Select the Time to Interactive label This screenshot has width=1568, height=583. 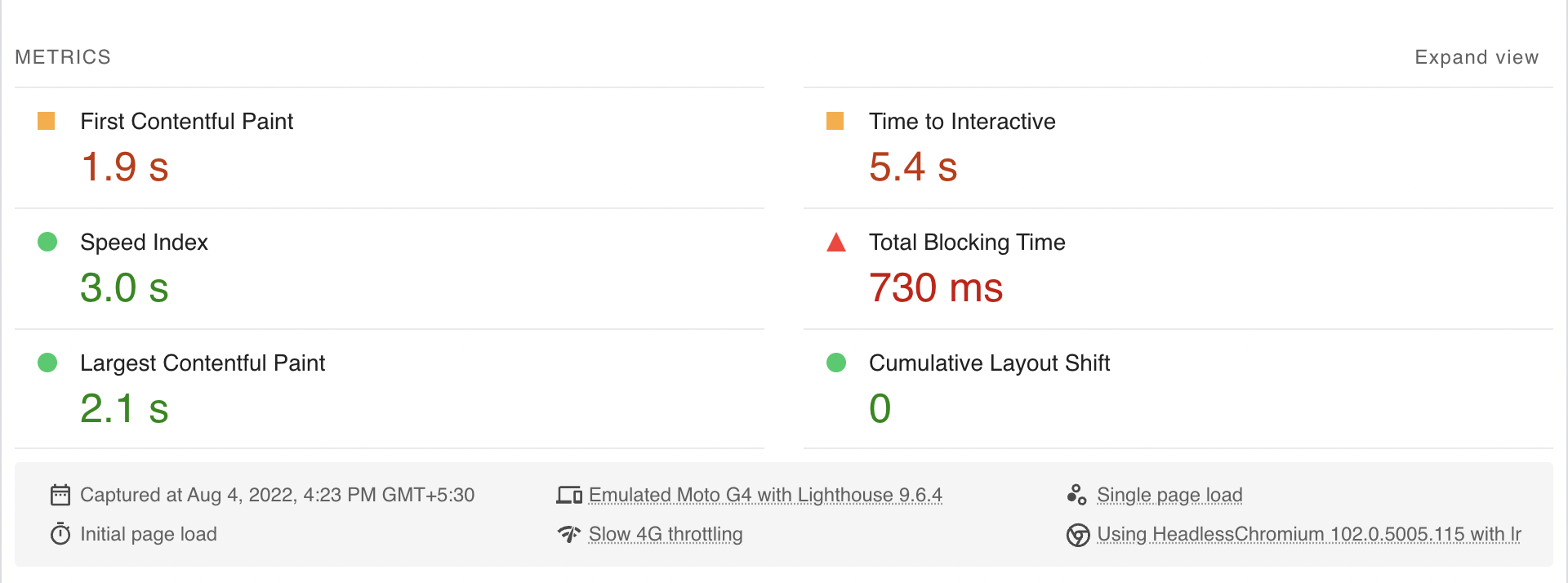[962, 121]
